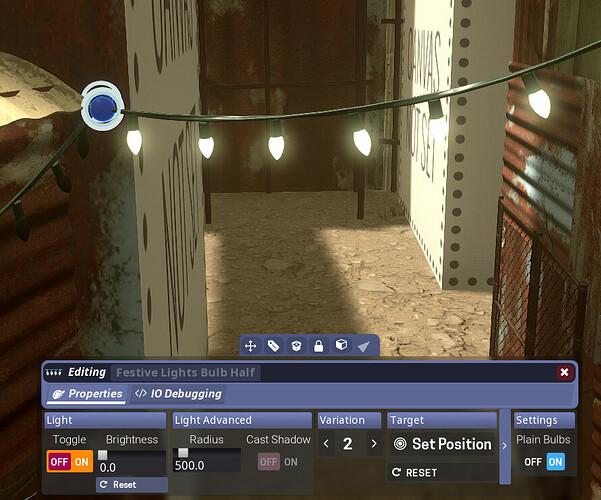Toggle the Plain Bulbs switch

[x=544, y=462]
